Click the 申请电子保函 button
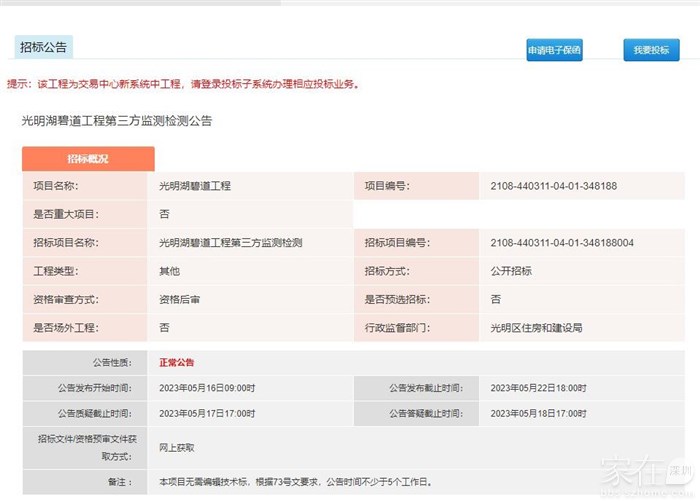The width and height of the screenshot is (700, 501). tap(554, 50)
